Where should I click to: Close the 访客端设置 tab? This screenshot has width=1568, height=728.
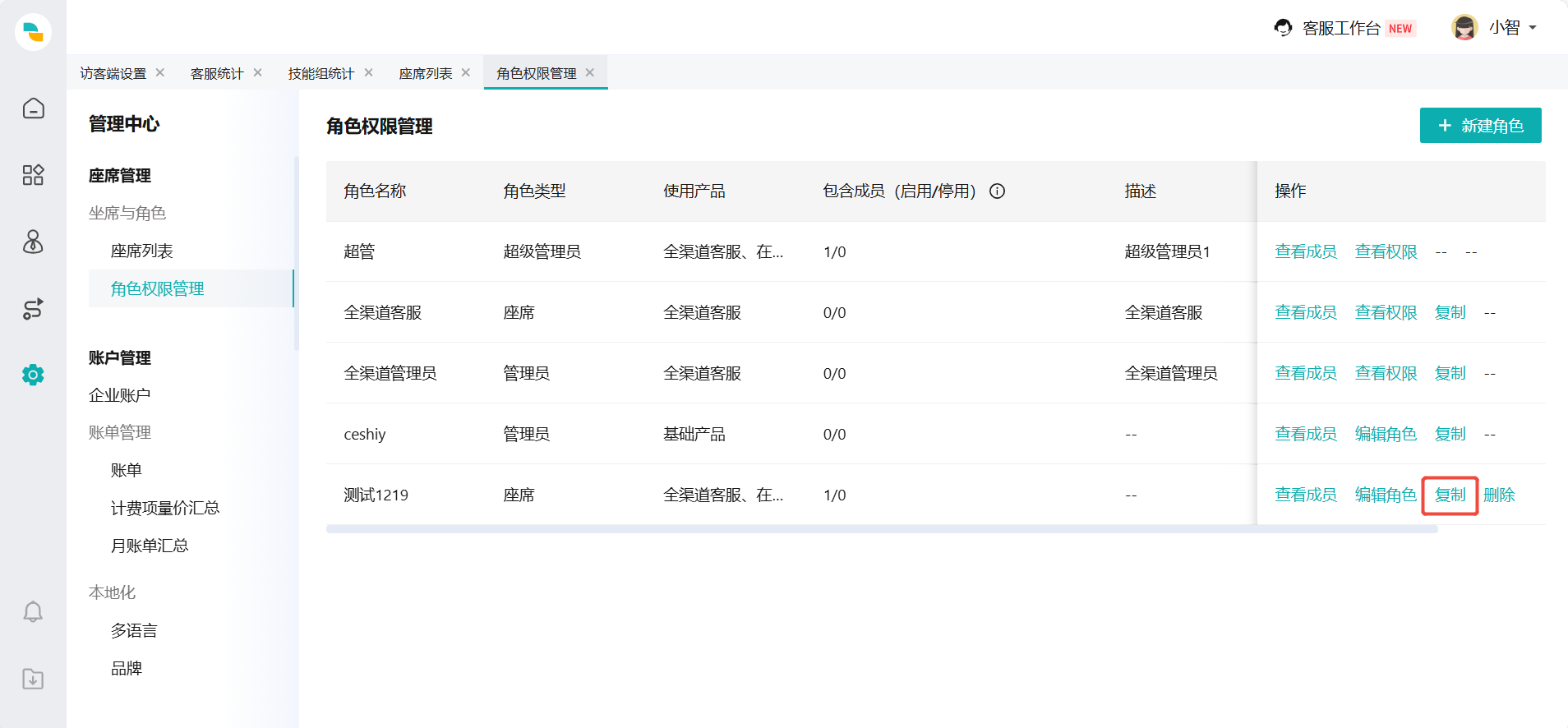pos(160,72)
